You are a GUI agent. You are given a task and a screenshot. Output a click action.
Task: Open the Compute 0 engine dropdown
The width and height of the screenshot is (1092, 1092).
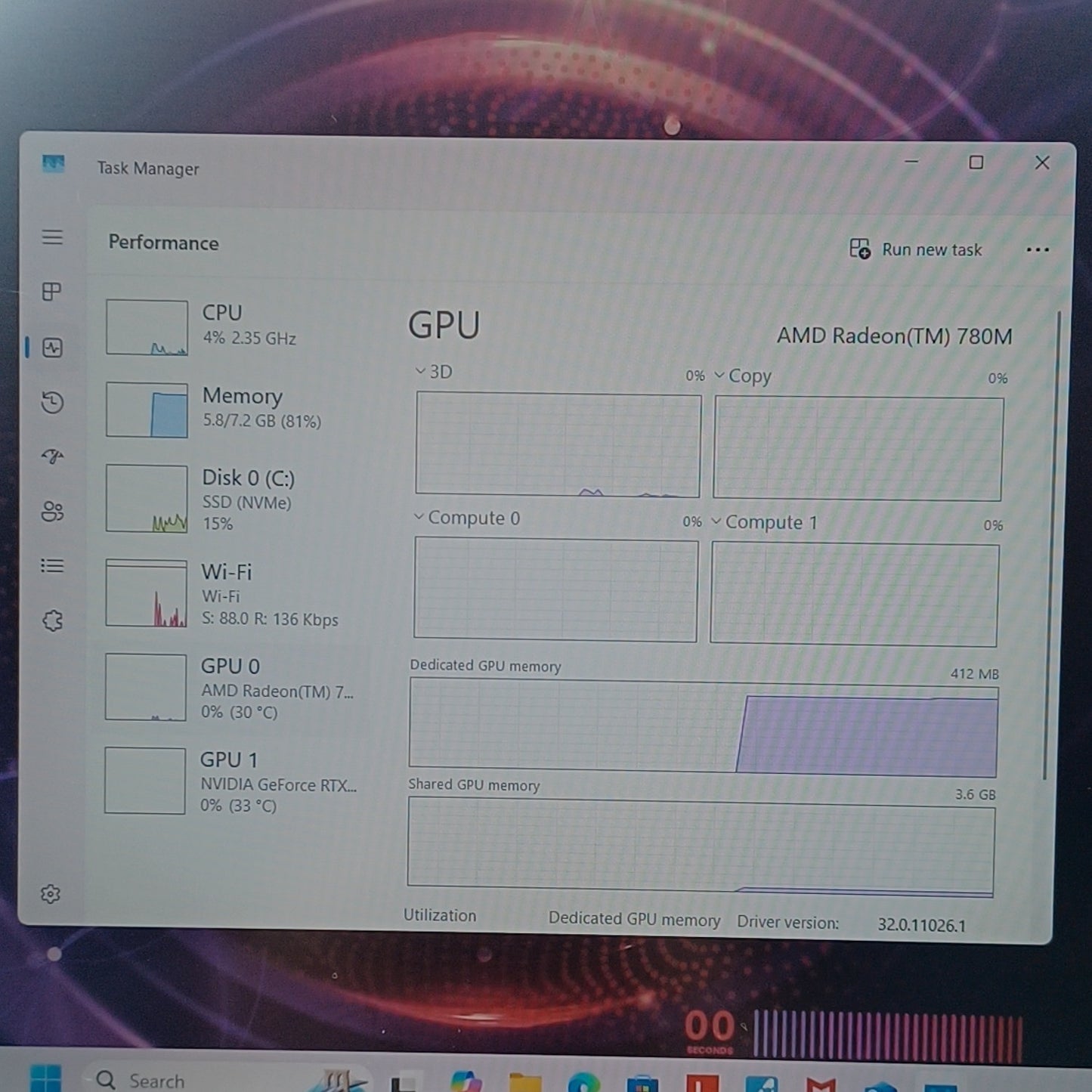(466, 518)
